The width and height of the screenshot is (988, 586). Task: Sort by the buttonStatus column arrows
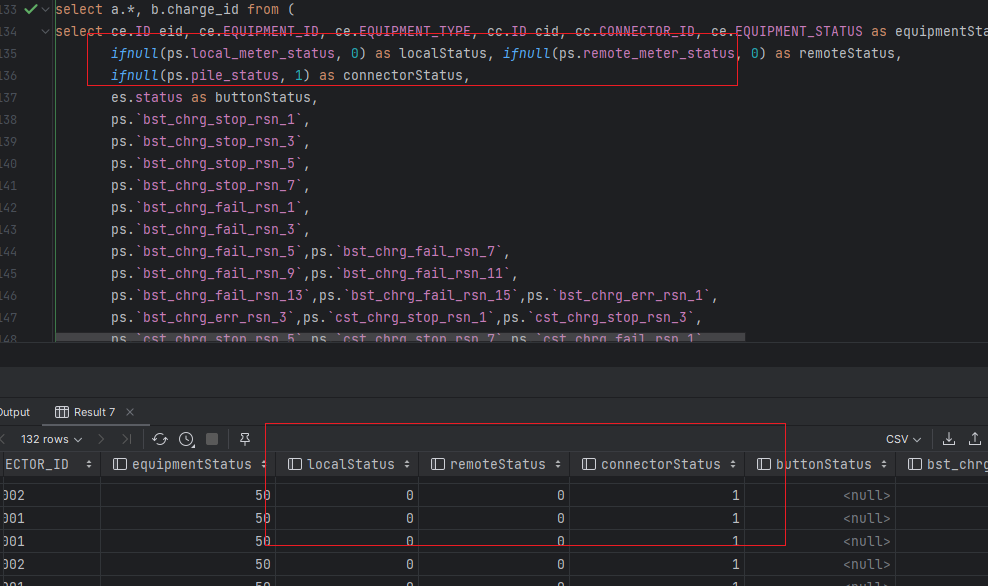coord(884,464)
